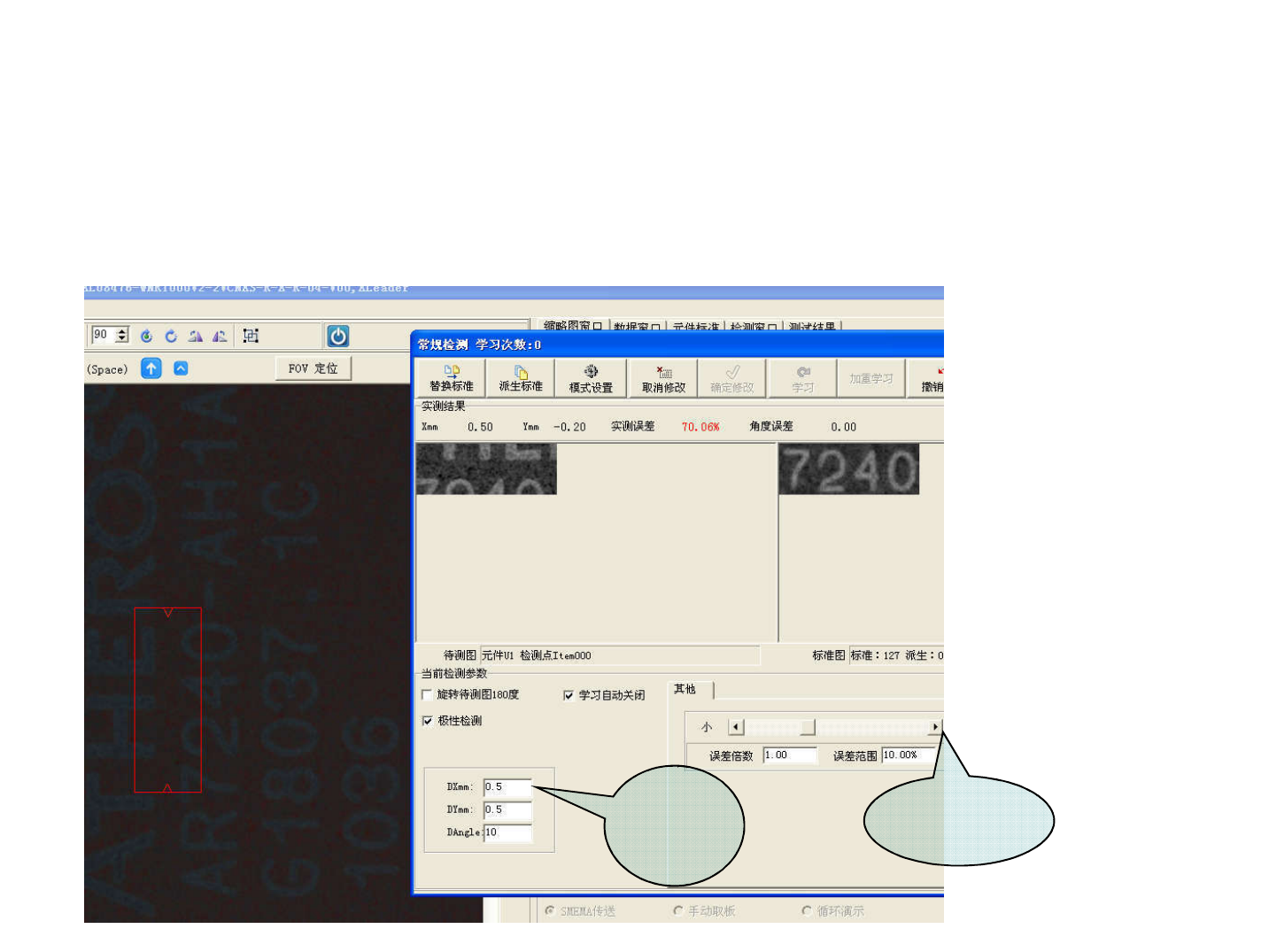
Task: Click the 学习 learn button
Action: 802,378
